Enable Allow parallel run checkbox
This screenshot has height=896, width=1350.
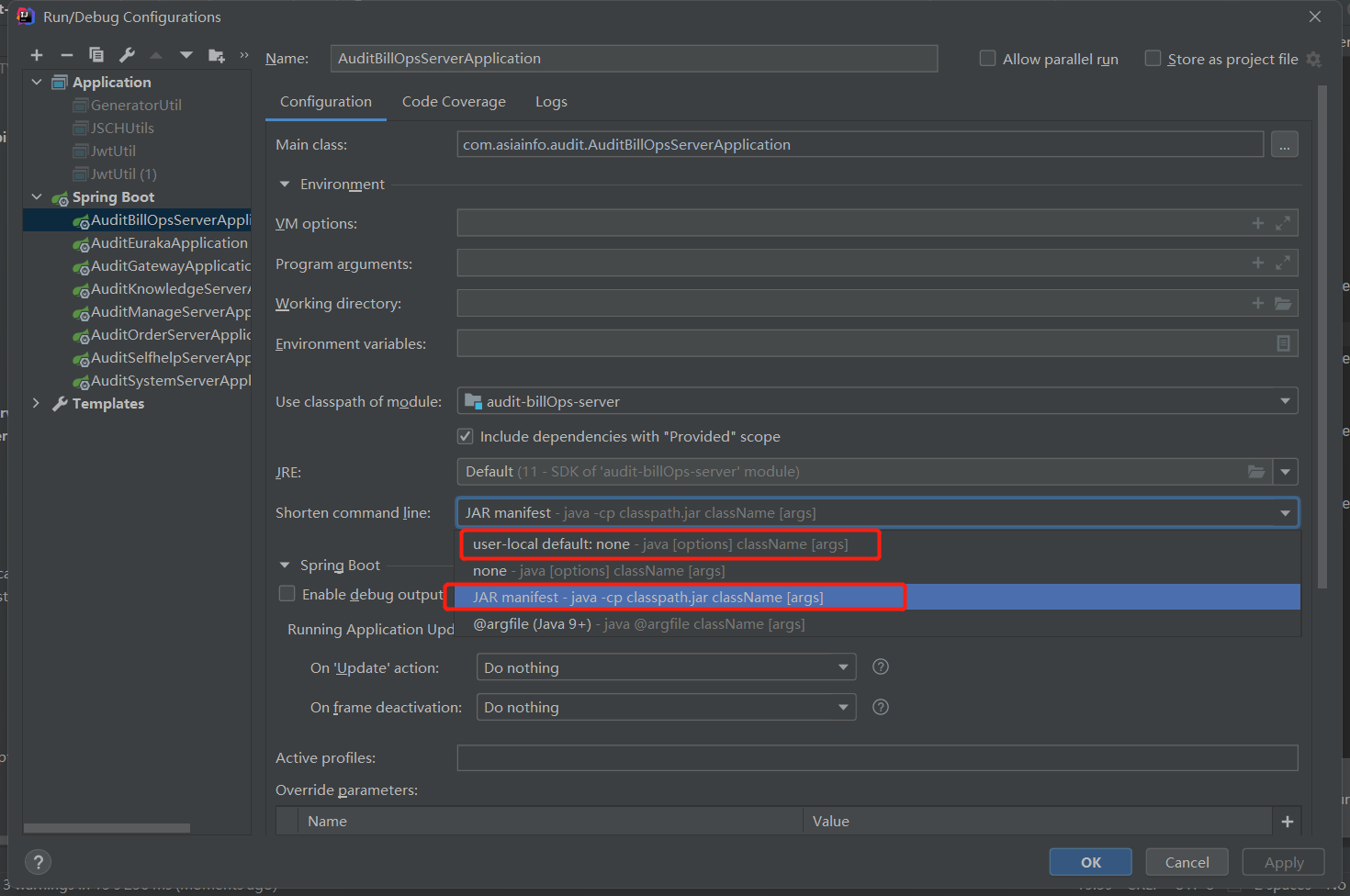click(988, 59)
